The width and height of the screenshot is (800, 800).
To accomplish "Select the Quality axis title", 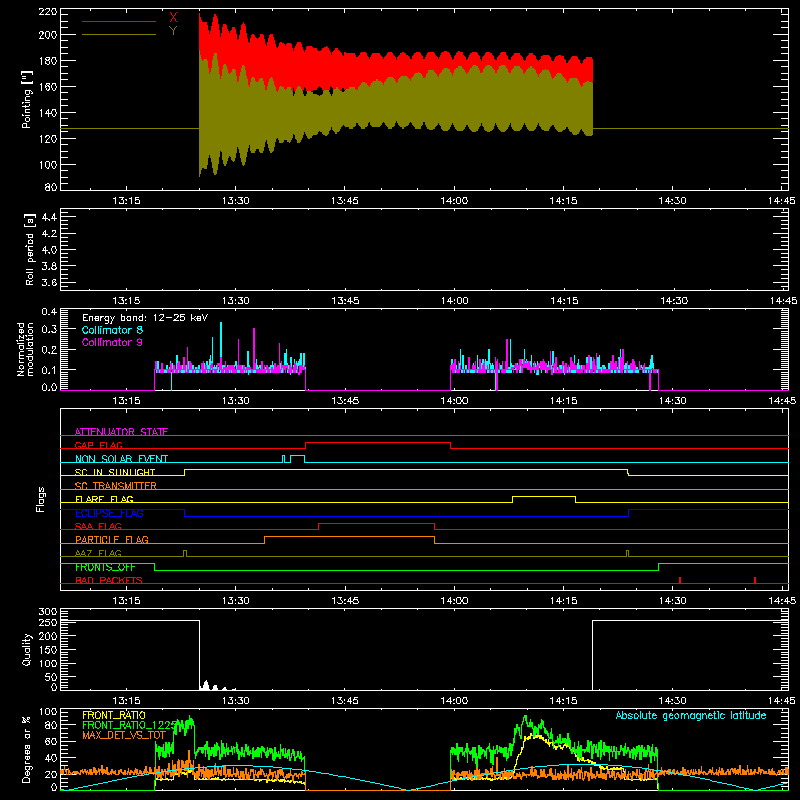I will (27, 649).
